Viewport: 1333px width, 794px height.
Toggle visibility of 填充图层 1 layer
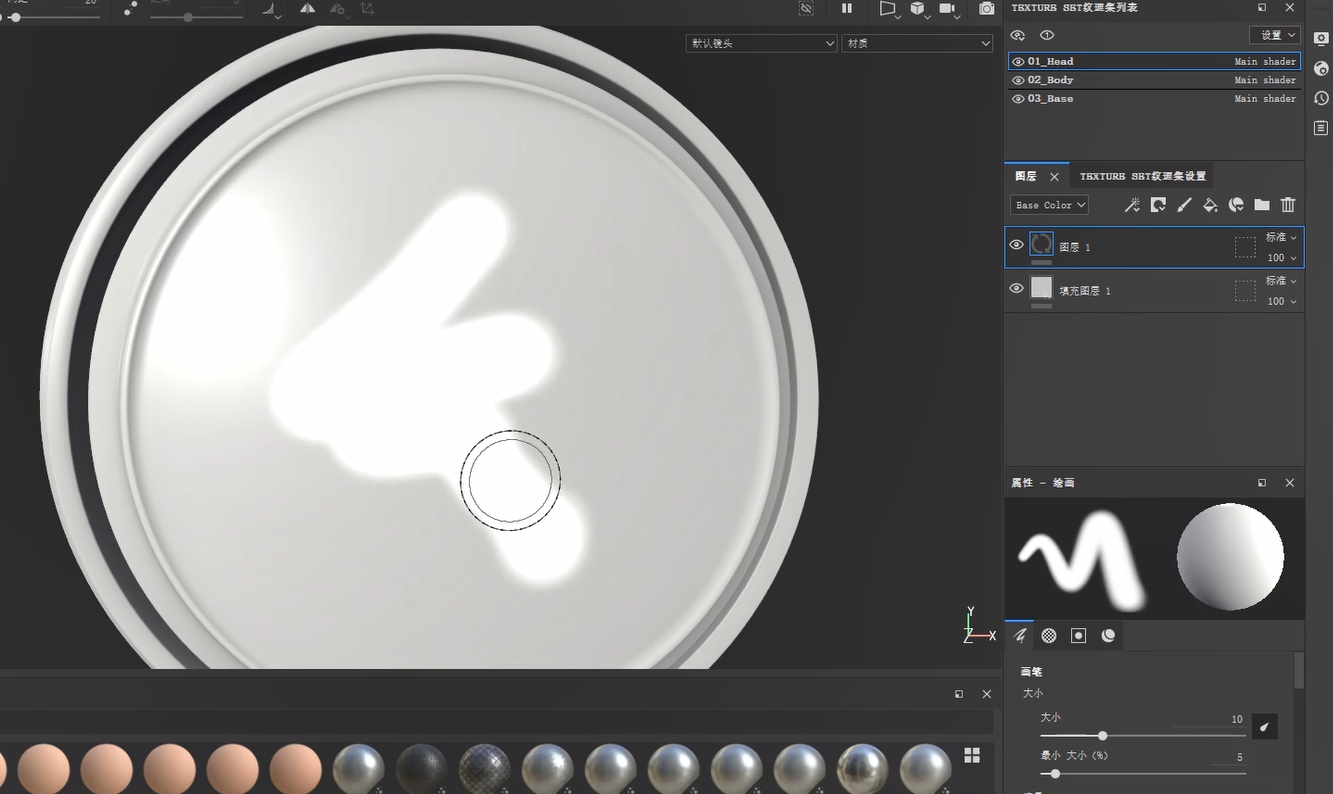[x=1017, y=289]
